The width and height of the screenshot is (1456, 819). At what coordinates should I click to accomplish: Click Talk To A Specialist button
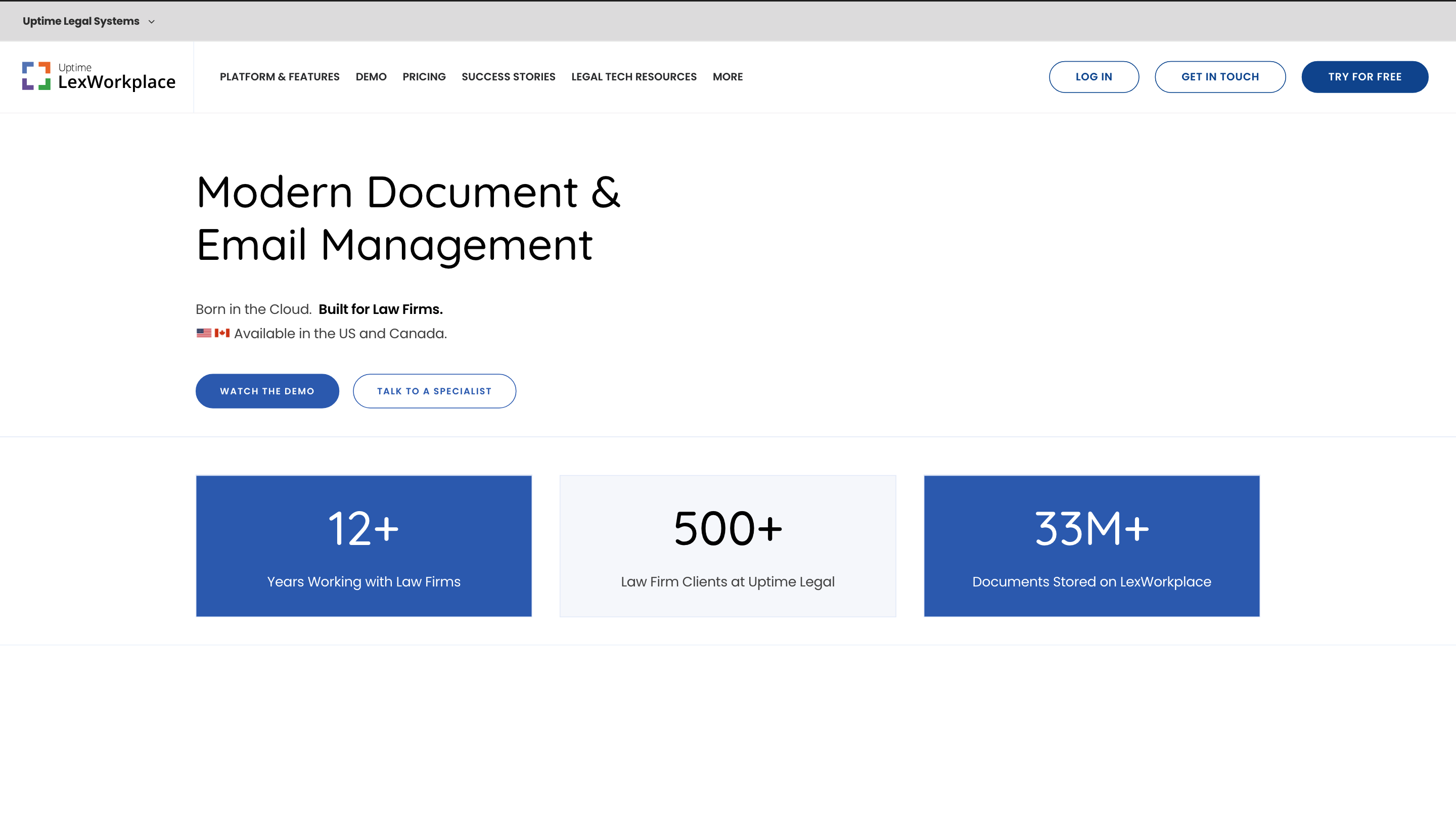[434, 391]
